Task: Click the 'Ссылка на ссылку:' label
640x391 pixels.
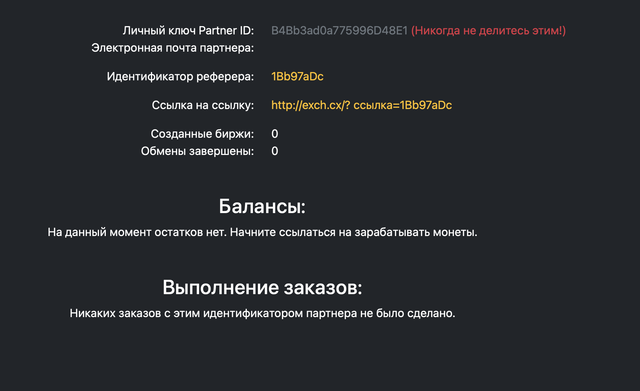Action: 202,105
